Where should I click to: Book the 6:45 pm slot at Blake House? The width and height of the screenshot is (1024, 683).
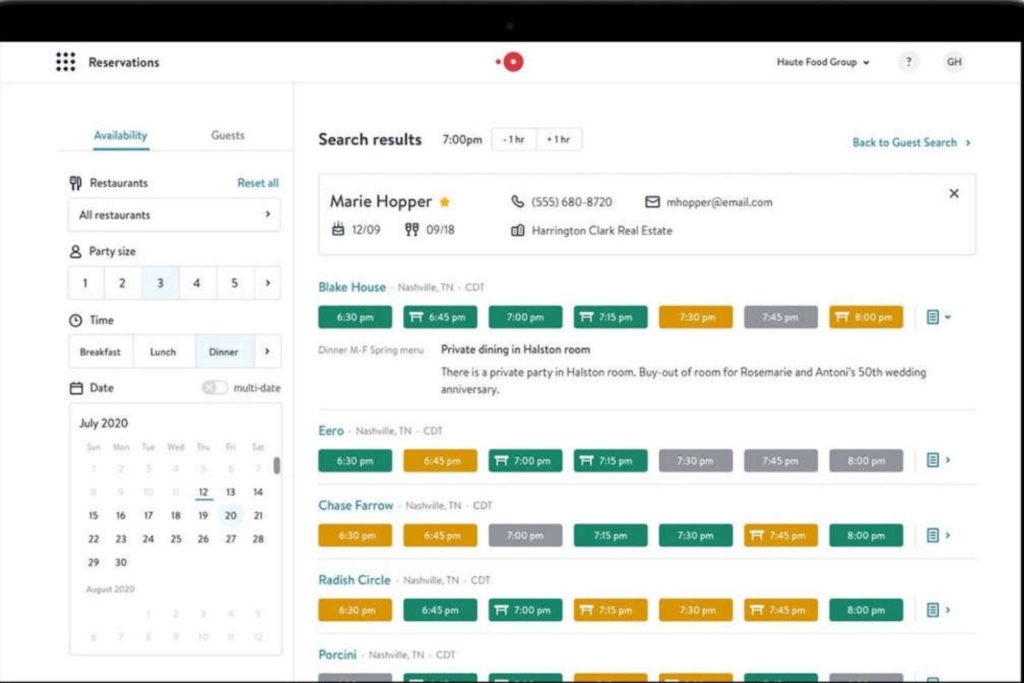(440, 317)
